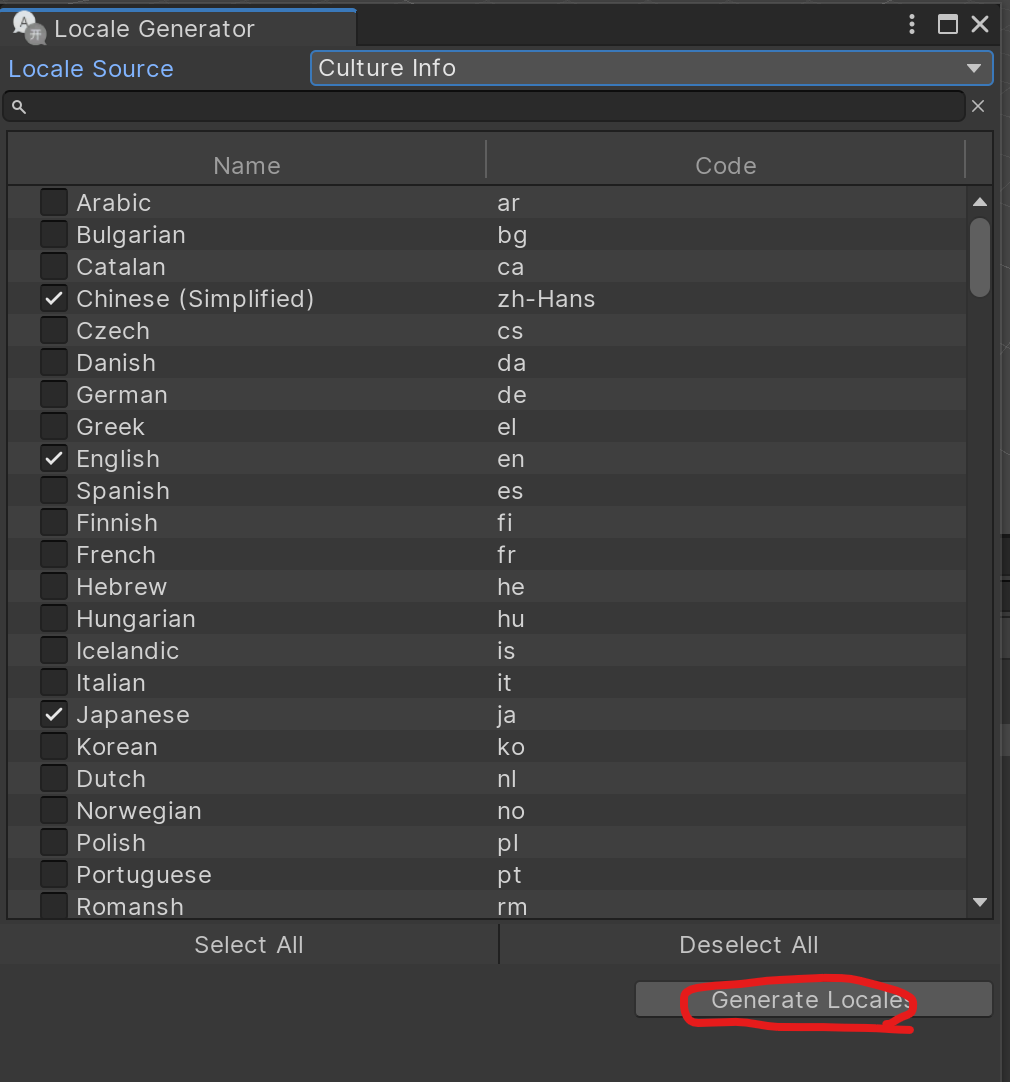Uncheck the Japanese locale
Viewport: 1010px width, 1082px height.
[x=54, y=715]
